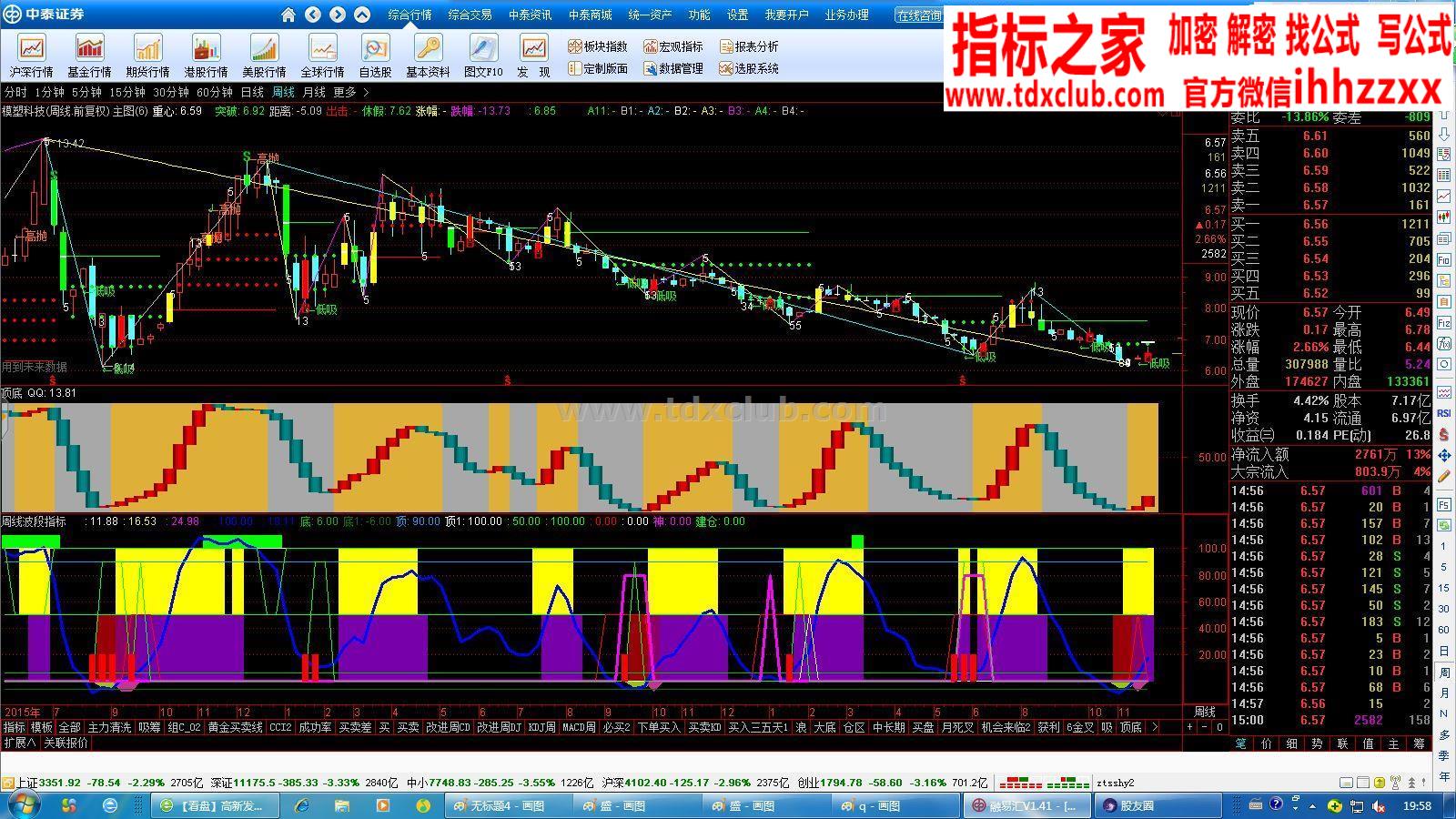Click the FIZ sidebar icon
Viewport: 1456px width, 819px height.
pos(1444,323)
